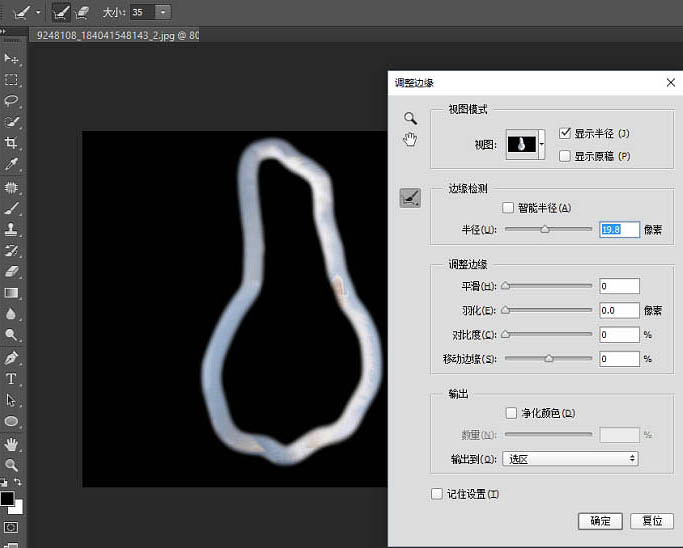Select the Crop tool

pos(12,144)
